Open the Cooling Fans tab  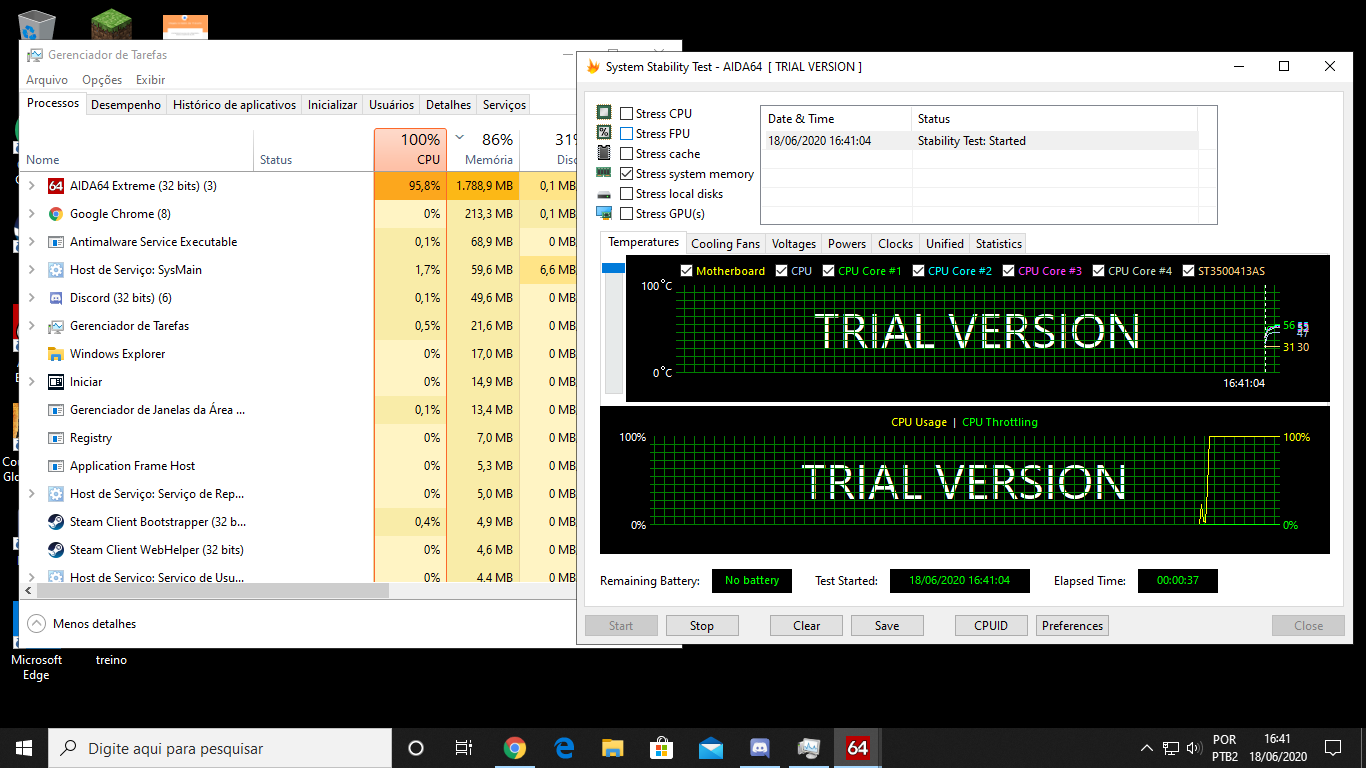coord(726,243)
